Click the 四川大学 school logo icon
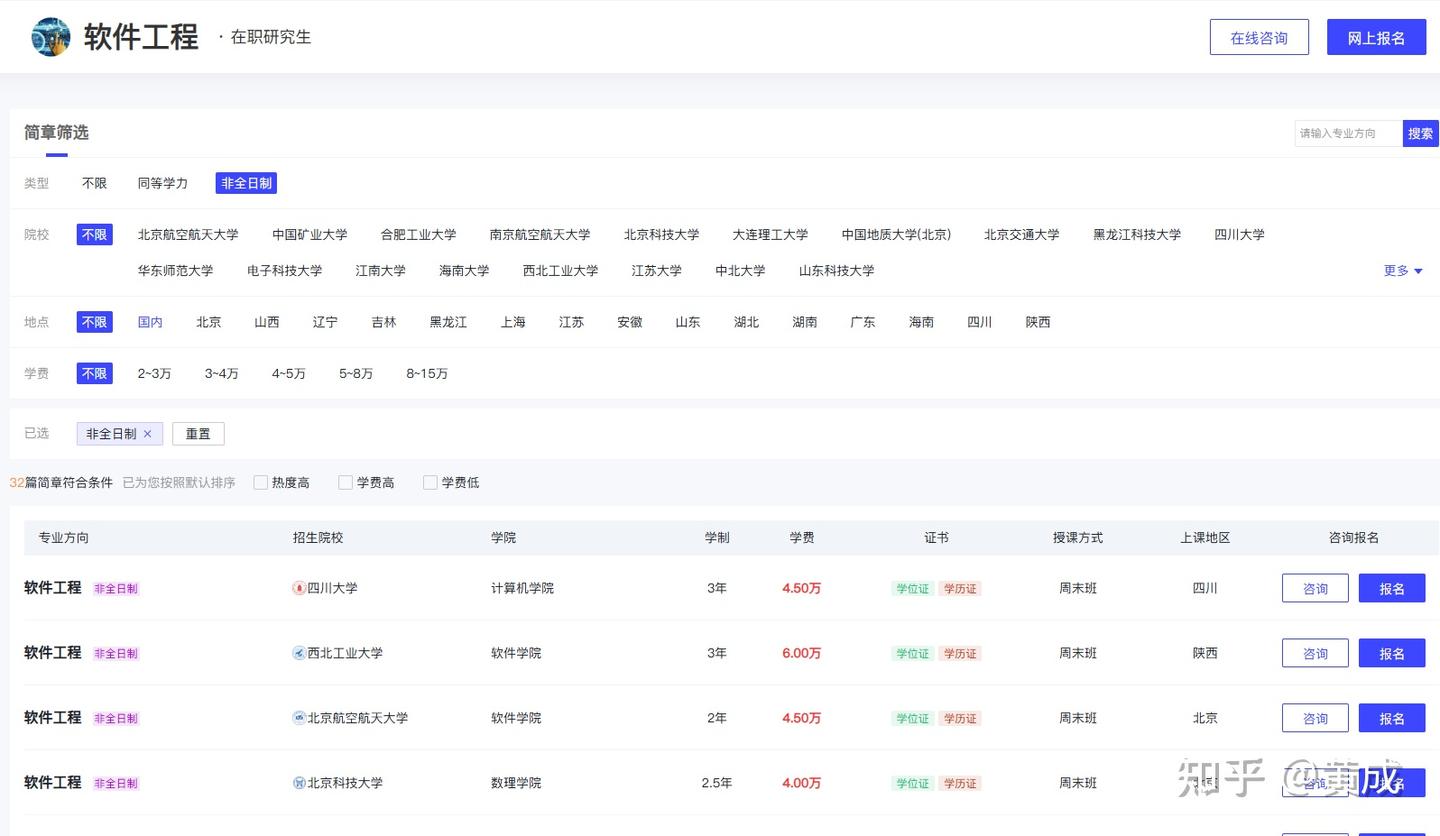The height and width of the screenshot is (836, 1440). 298,588
